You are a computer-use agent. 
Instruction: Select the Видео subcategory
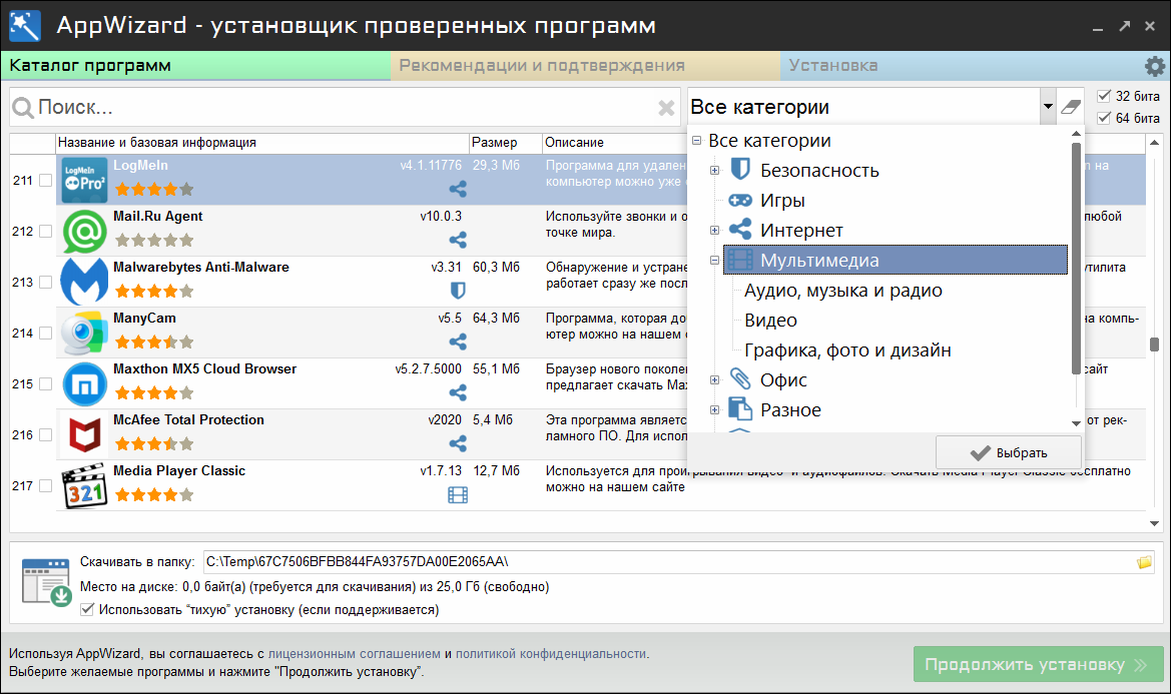click(x=771, y=320)
